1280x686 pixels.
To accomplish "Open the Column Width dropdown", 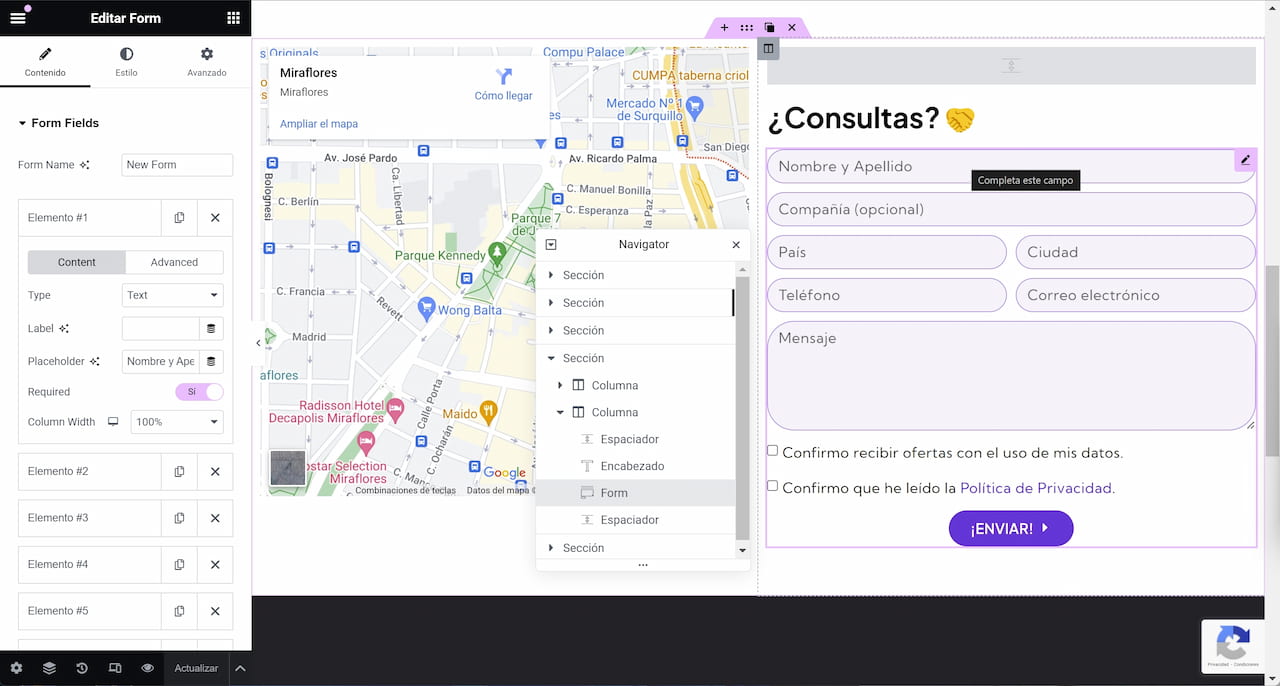I will coord(177,422).
